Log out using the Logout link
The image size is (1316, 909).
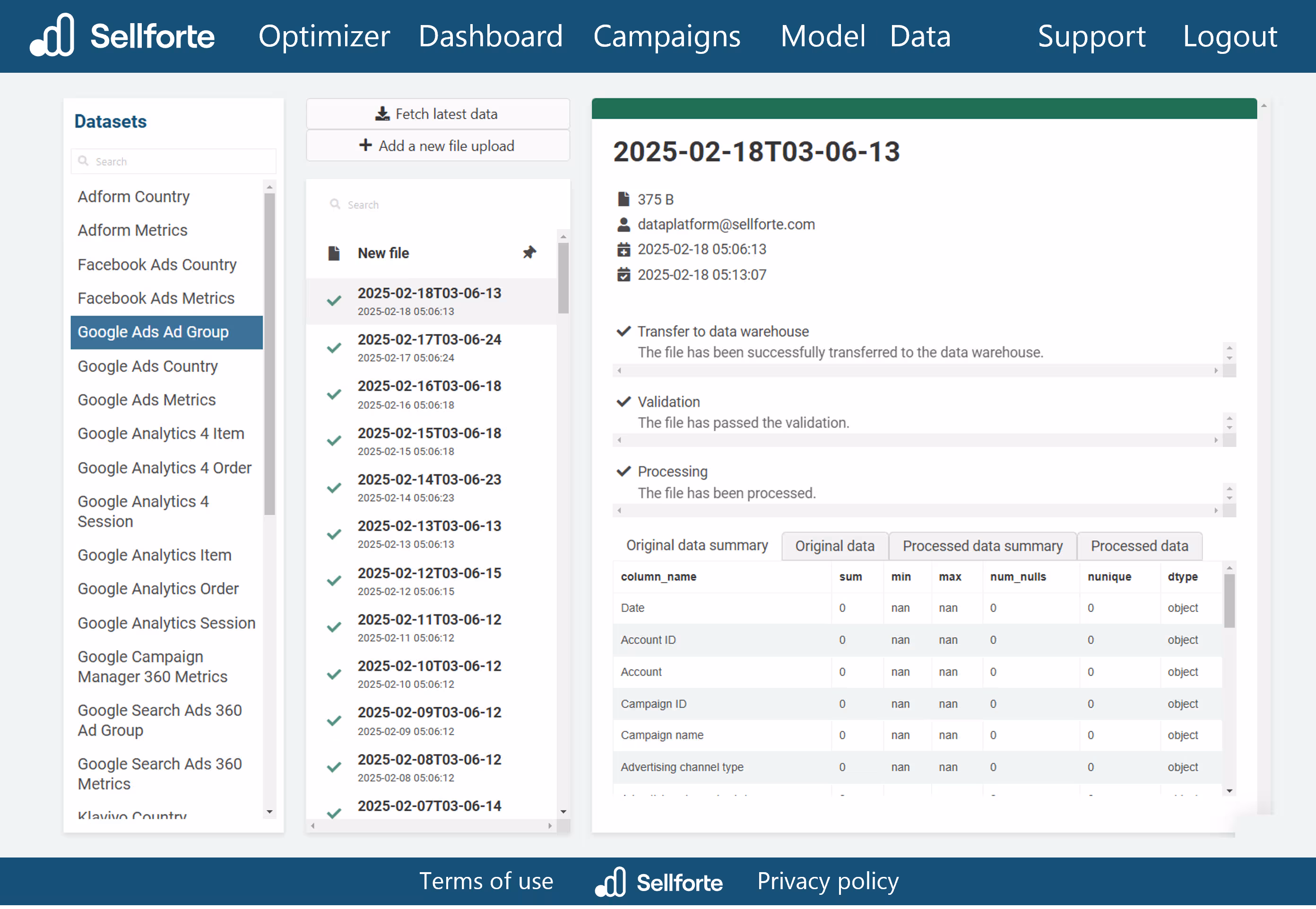coord(1230,36)
